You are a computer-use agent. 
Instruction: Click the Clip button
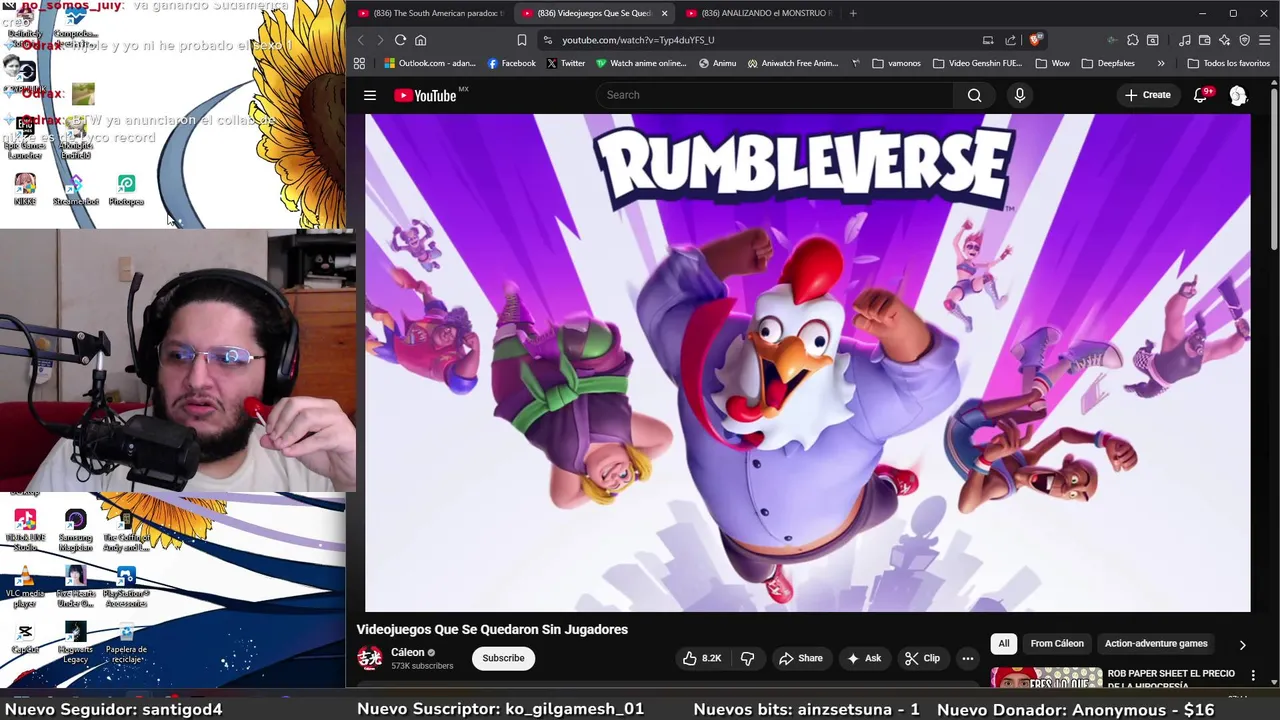[x=922, y=658]
